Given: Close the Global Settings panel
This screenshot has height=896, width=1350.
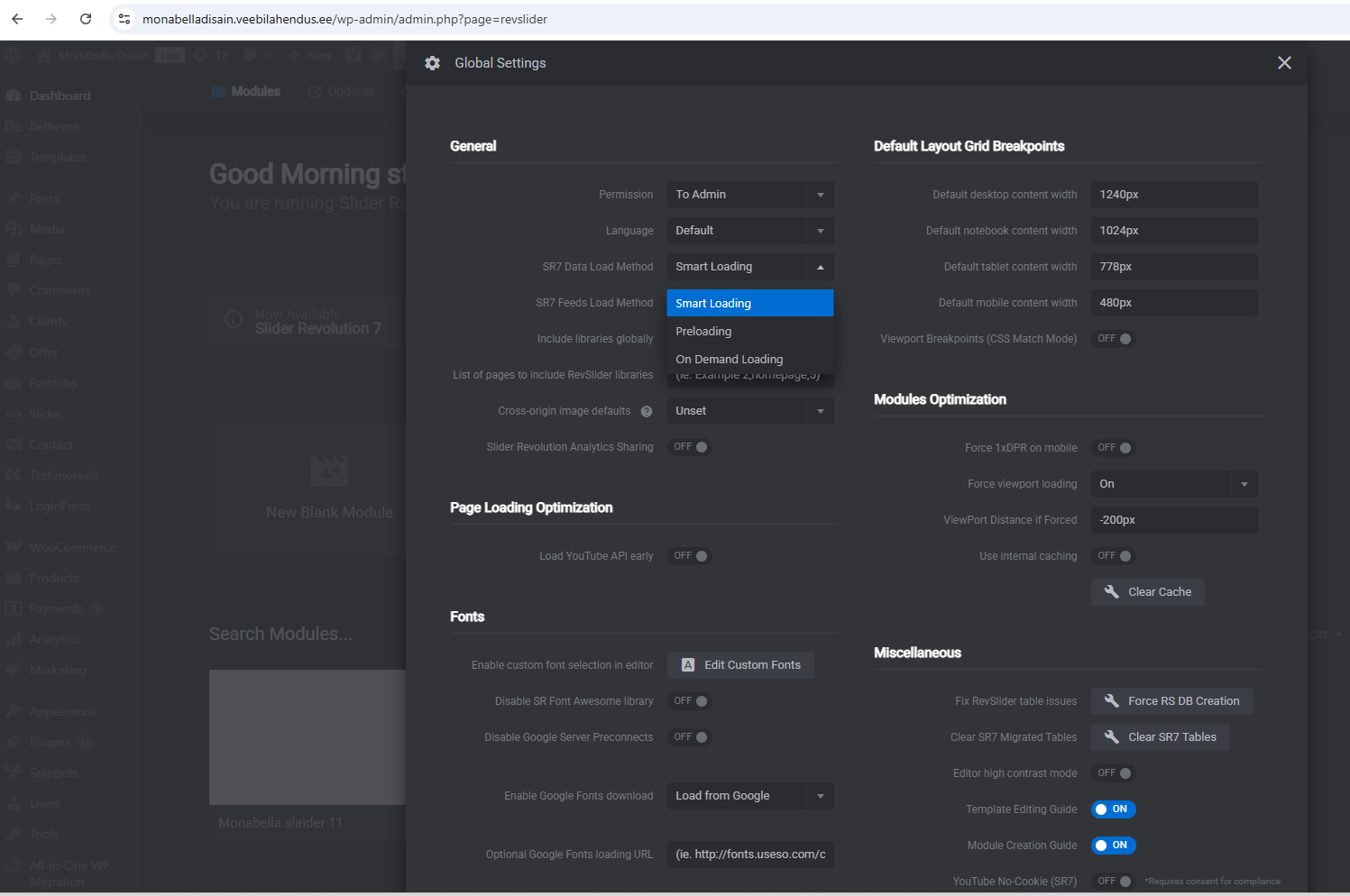Looking at the screenshot, I should point(1284,63).
